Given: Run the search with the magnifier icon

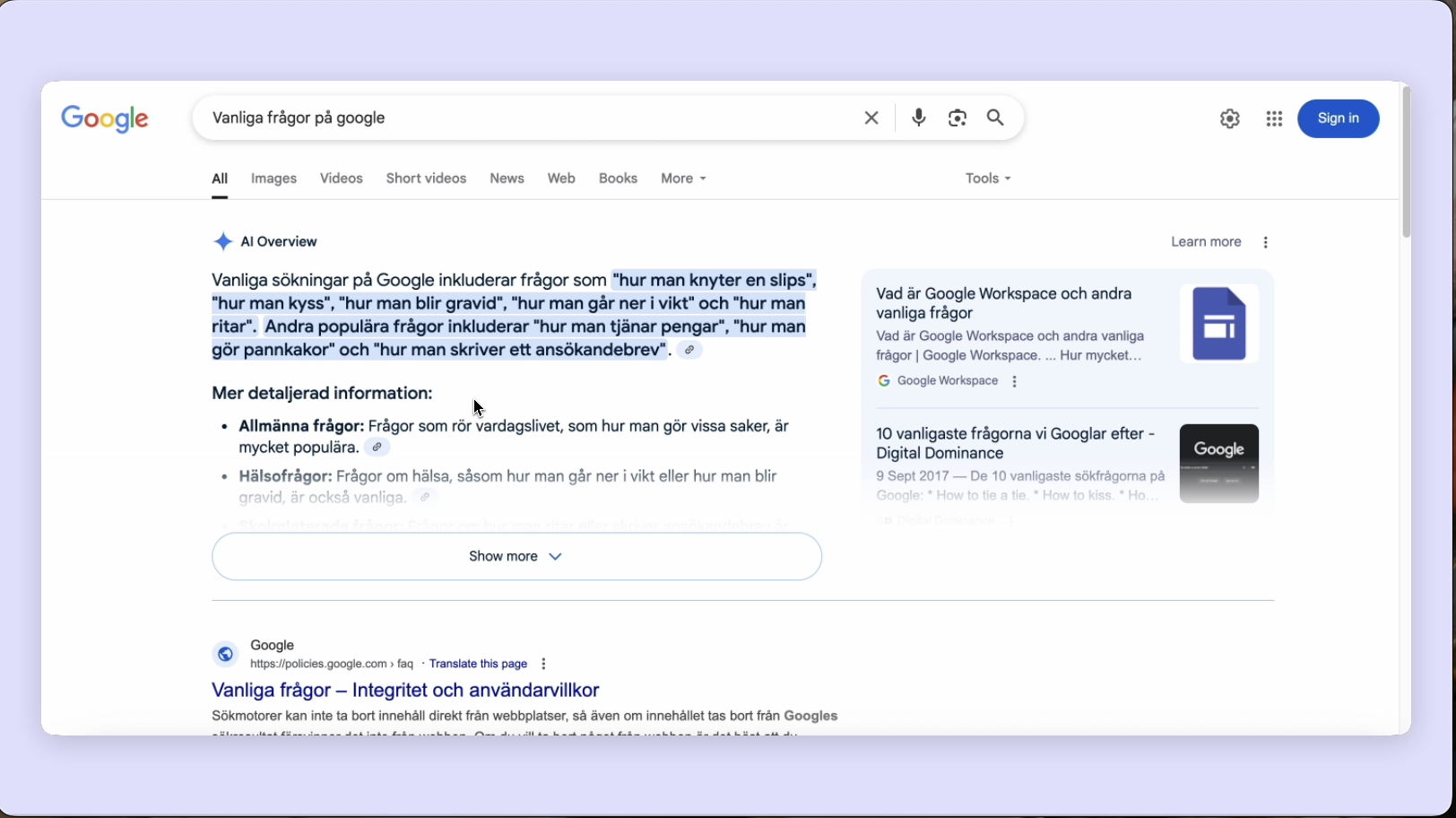Looking at the screenshot, I should (994, 117).
